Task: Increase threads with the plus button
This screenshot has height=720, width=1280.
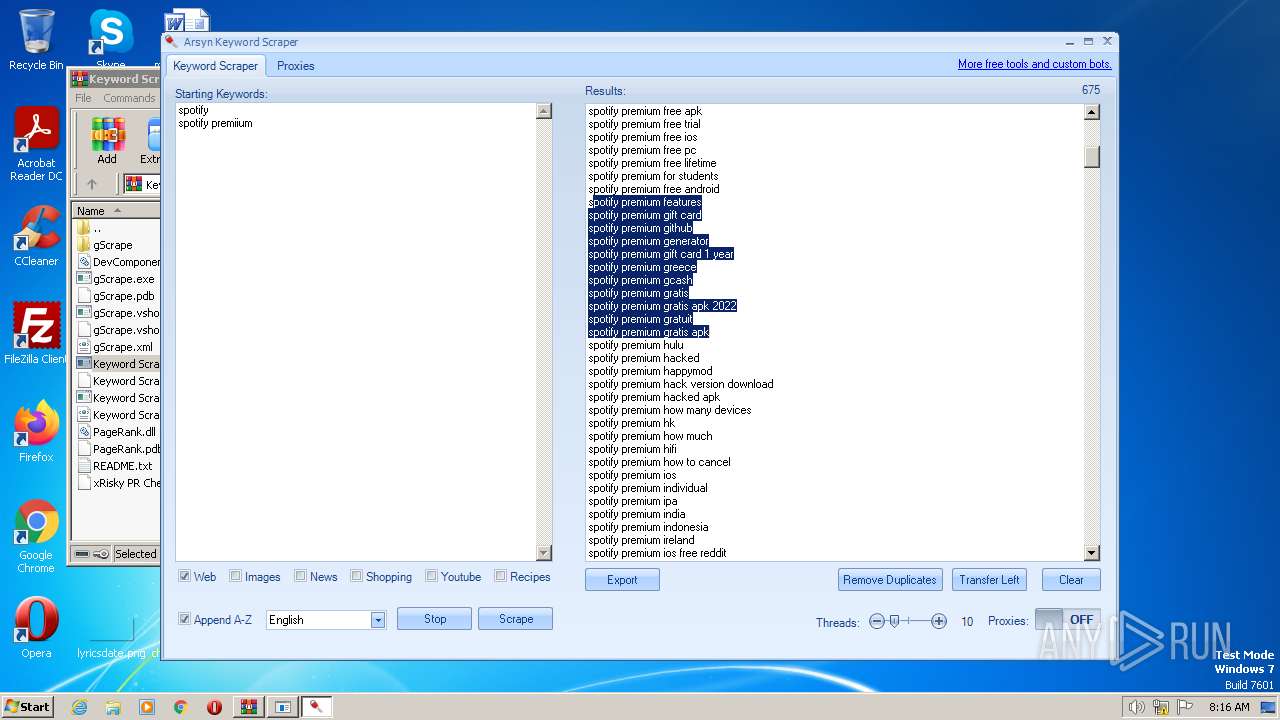Action: (939, 621)
